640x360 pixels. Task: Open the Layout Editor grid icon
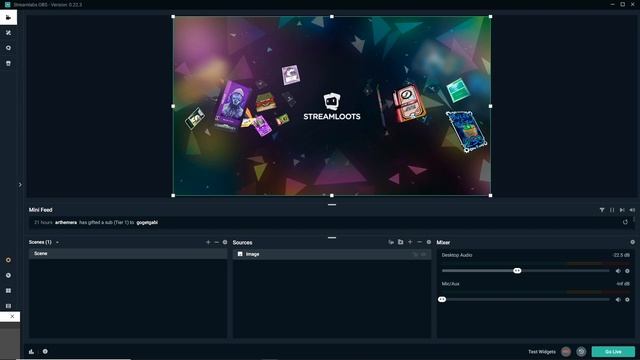click(x=8, y=291)
